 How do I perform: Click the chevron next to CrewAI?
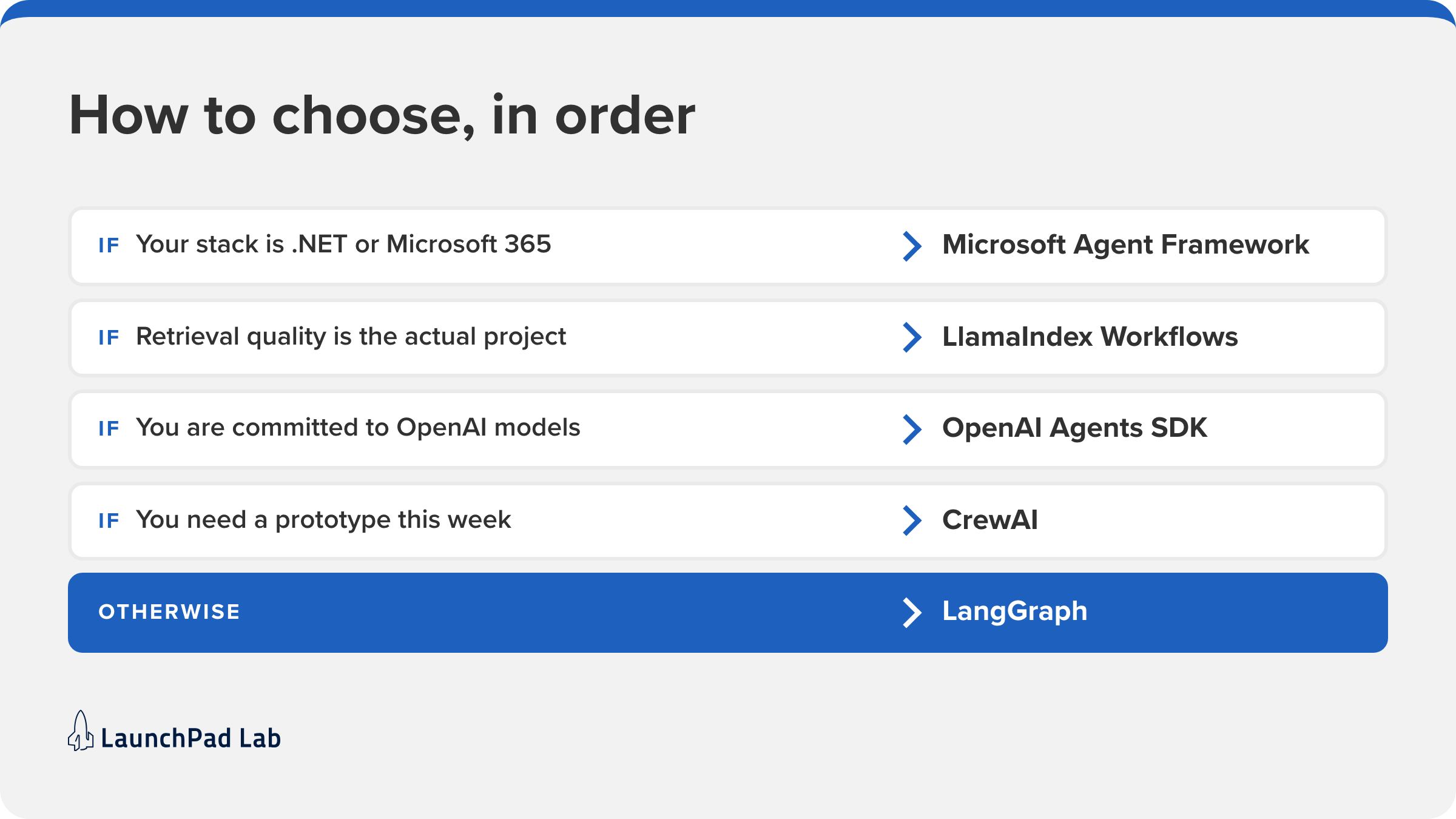(x=912, y=521)
